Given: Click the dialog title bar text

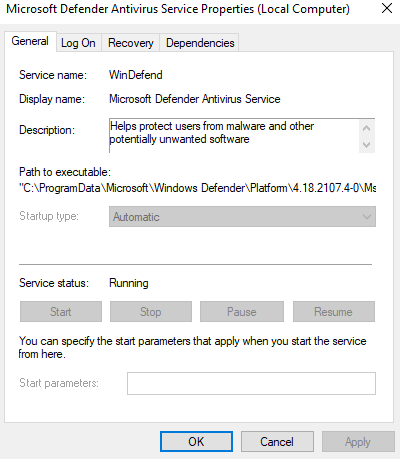Looking at the screenshot, I should point(178,9).
